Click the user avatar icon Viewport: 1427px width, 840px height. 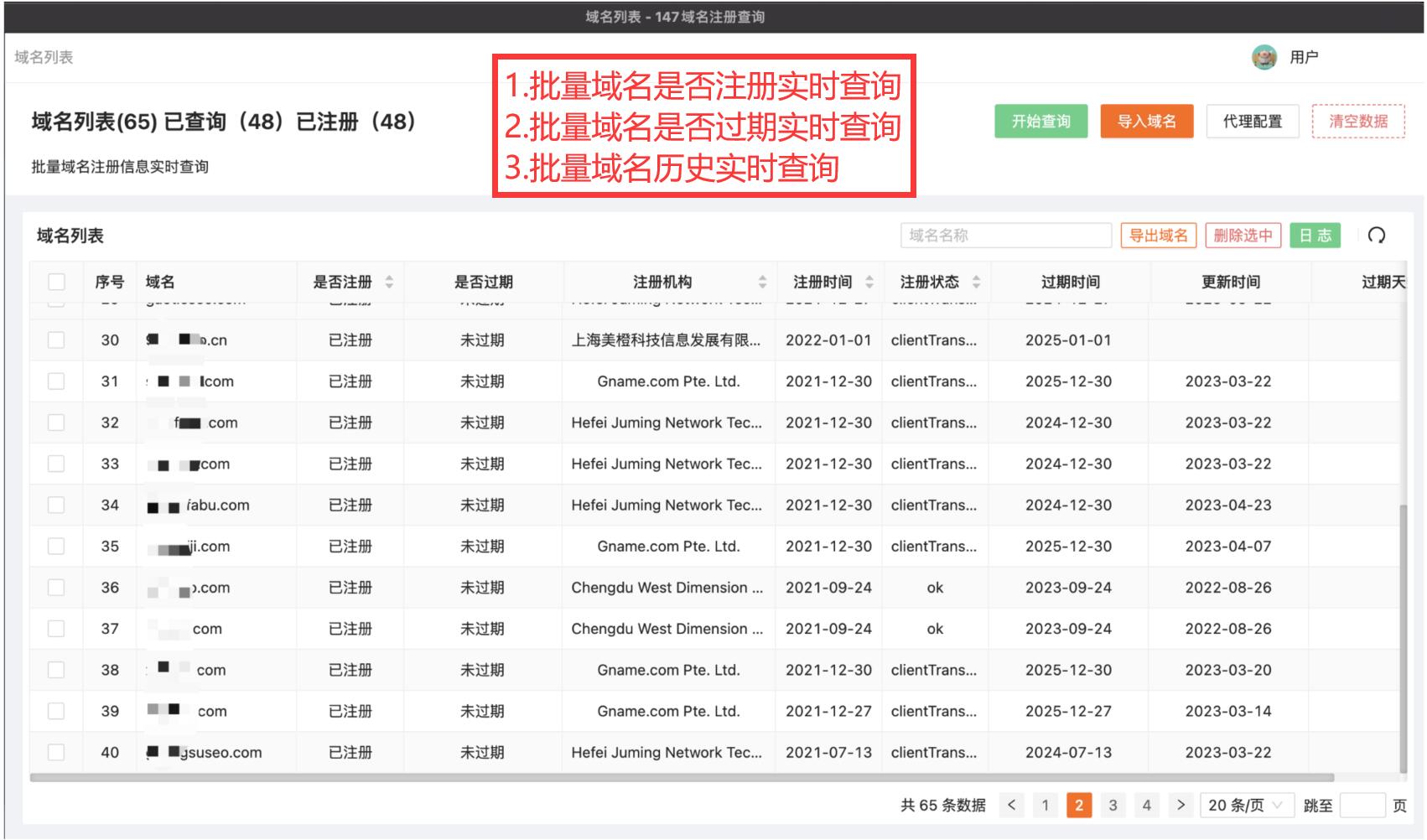1263,57
